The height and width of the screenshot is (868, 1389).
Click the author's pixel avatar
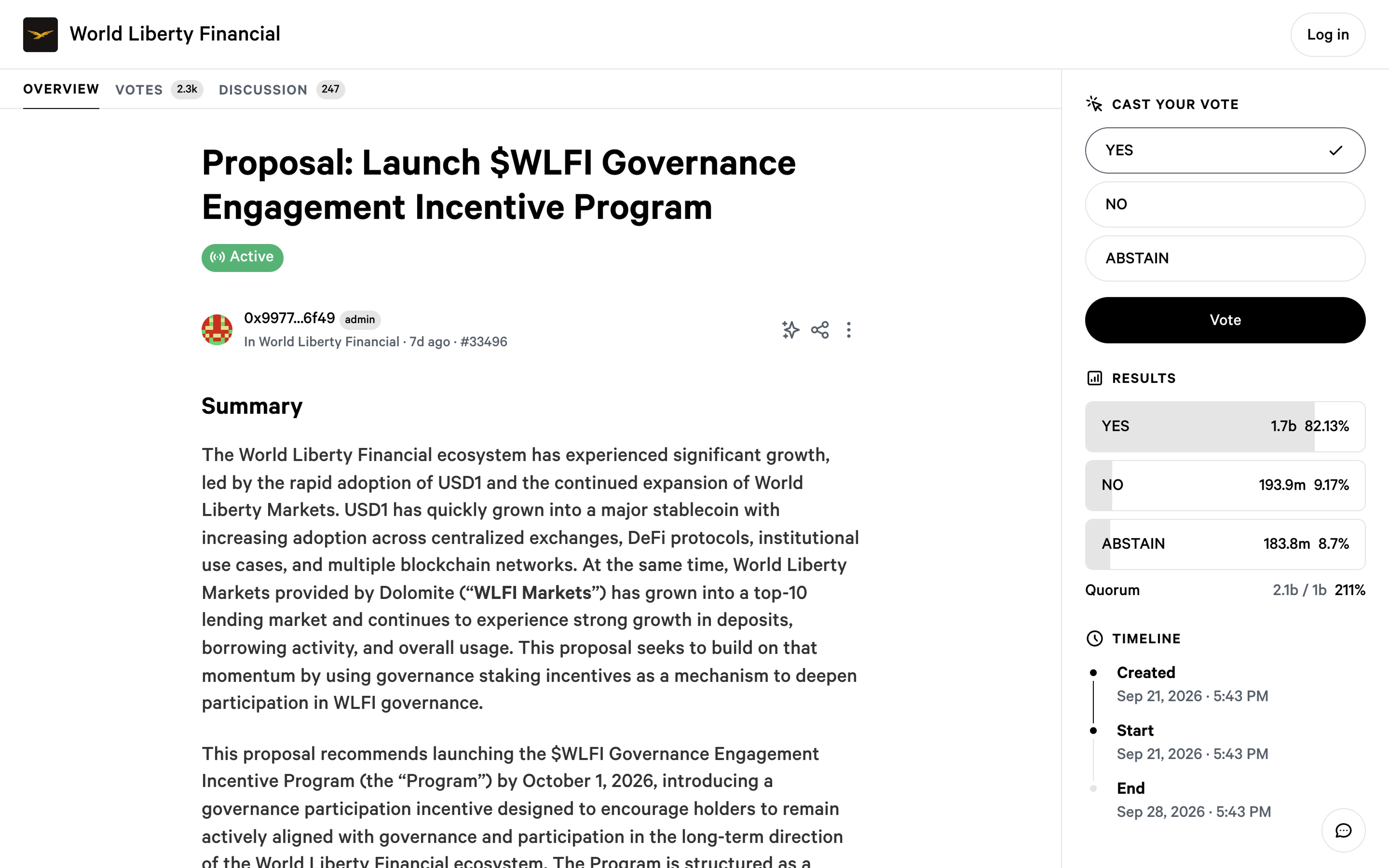pos(217,329)
